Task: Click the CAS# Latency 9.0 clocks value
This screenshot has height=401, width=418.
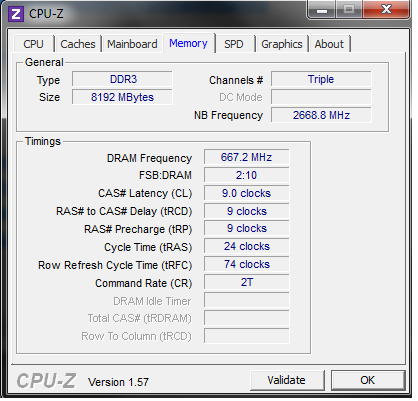Action: point(247,193)
